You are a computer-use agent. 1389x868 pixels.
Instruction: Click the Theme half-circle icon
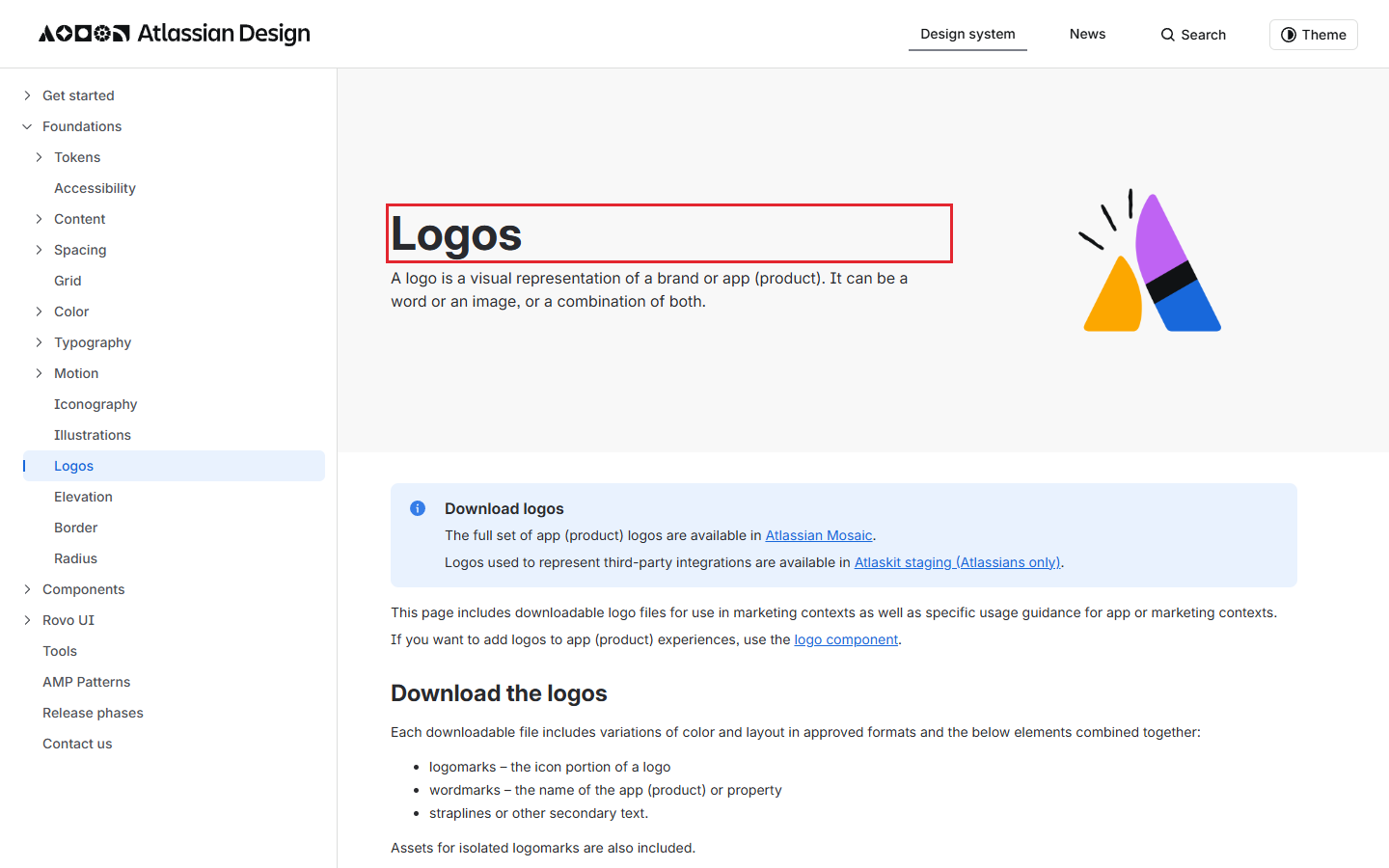[x=1289, y=35]
